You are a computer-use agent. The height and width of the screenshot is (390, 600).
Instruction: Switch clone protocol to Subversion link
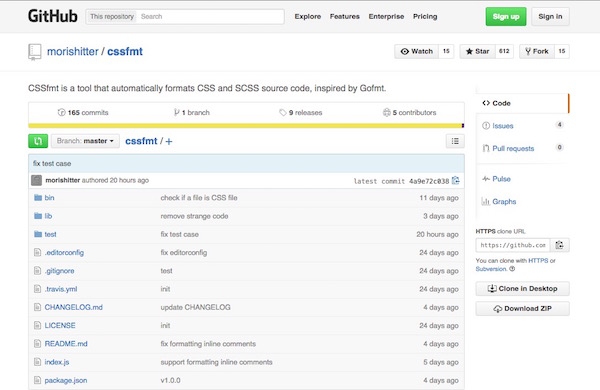click(491, 269)
